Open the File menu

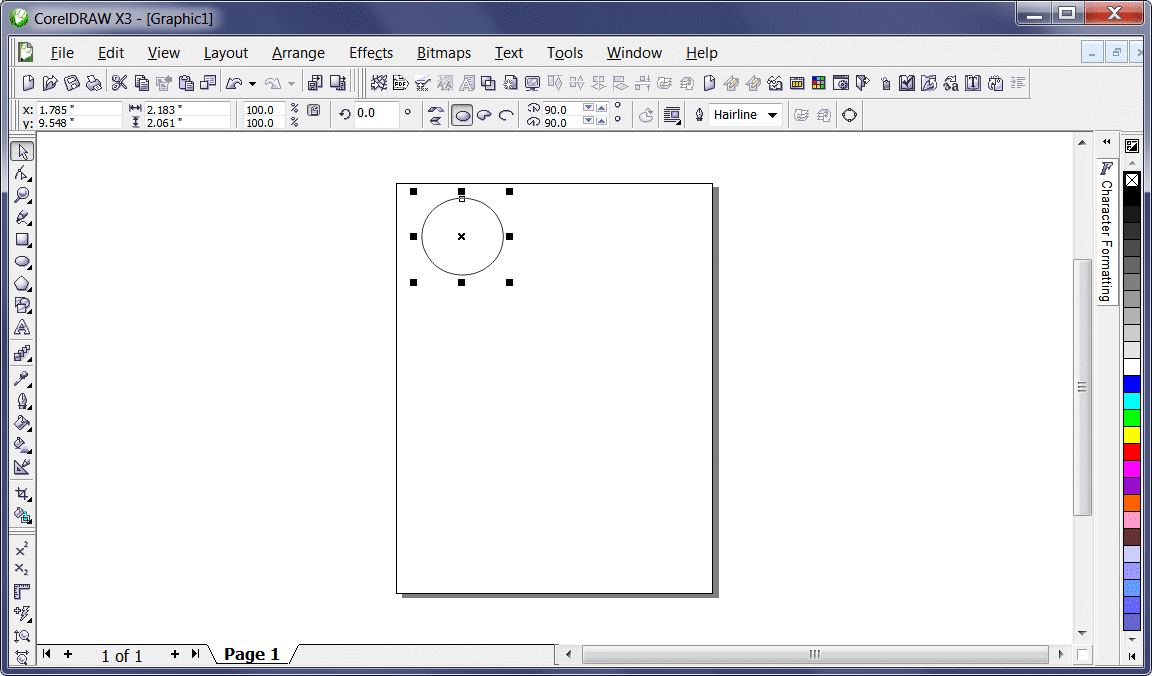62,53
